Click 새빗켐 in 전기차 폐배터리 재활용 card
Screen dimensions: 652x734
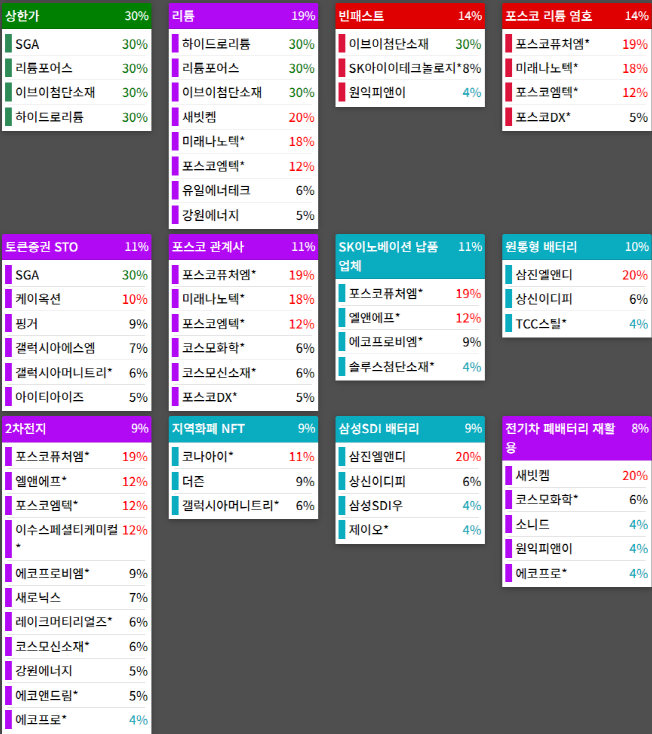click(x=577, y=476)
